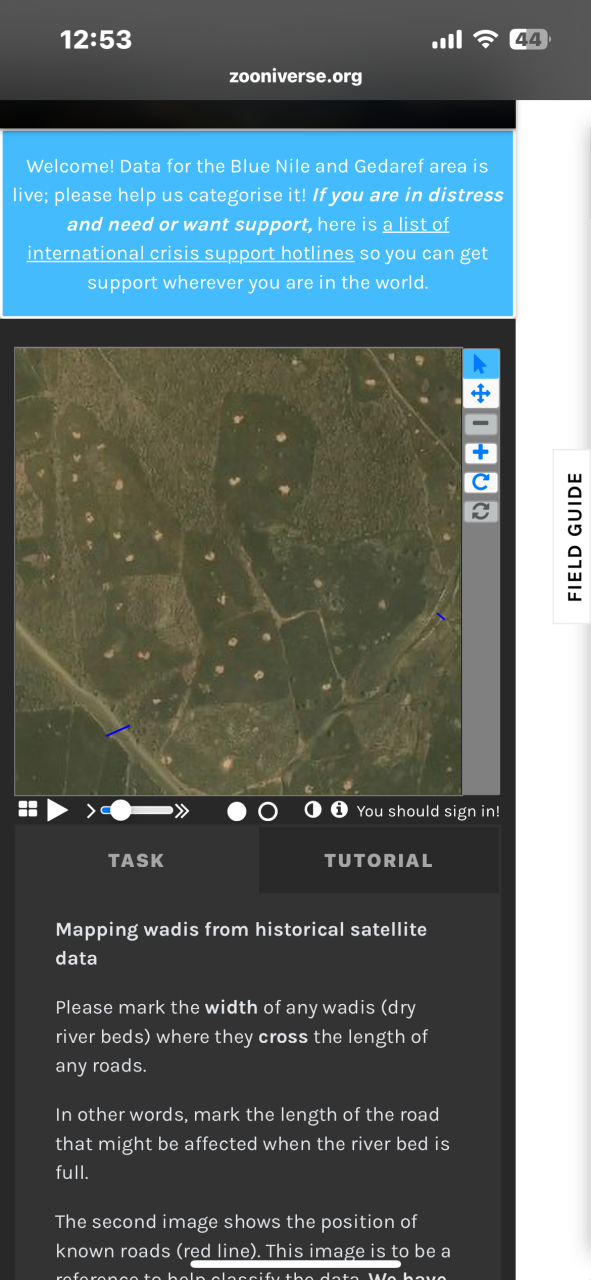Click the short blue mark near the image's right edge
Screen dimensions: 591x1280
point(441,617)
